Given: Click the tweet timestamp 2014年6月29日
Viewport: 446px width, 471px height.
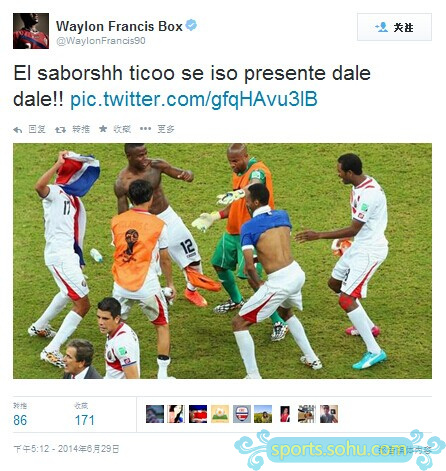Looking at the screenshot, I should (66, 449).
